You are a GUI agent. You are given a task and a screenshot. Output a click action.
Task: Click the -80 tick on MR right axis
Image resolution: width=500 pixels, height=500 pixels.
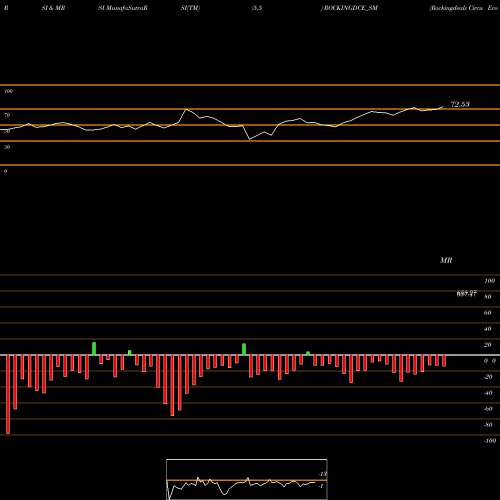coord(488,425)
